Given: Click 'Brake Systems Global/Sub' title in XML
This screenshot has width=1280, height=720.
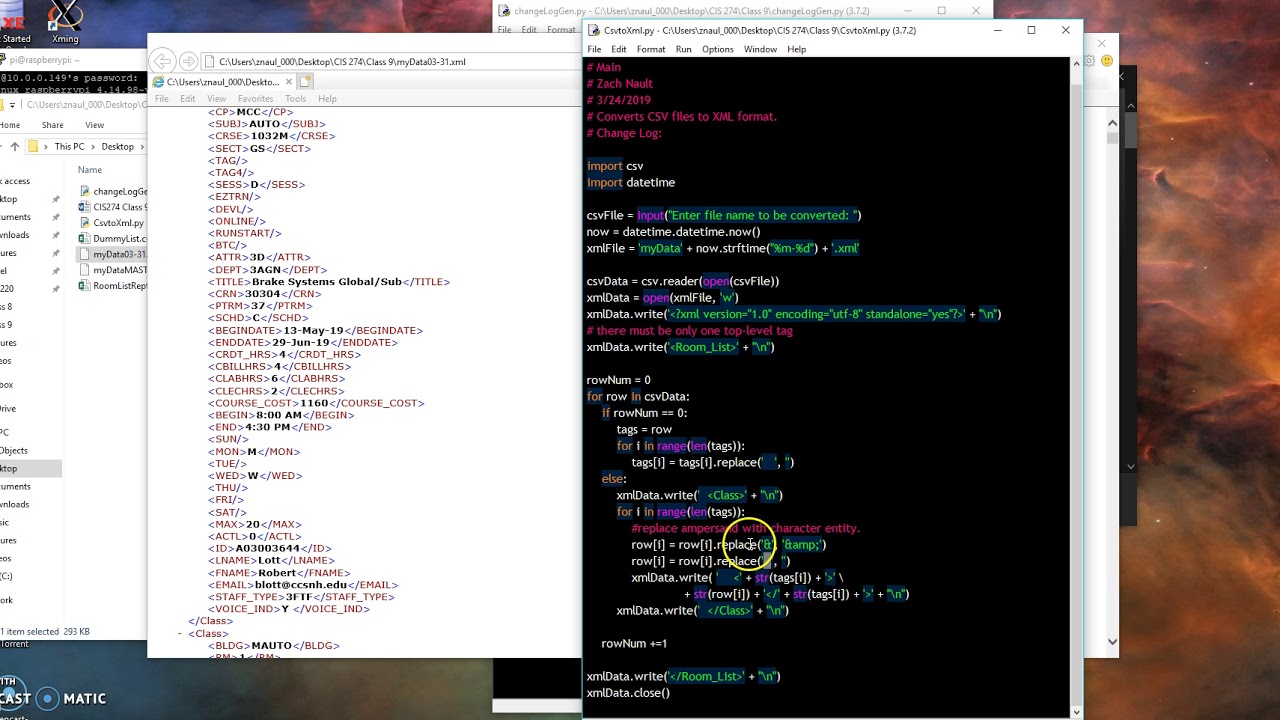Looking at the screenshot, I should coord(326,282).
